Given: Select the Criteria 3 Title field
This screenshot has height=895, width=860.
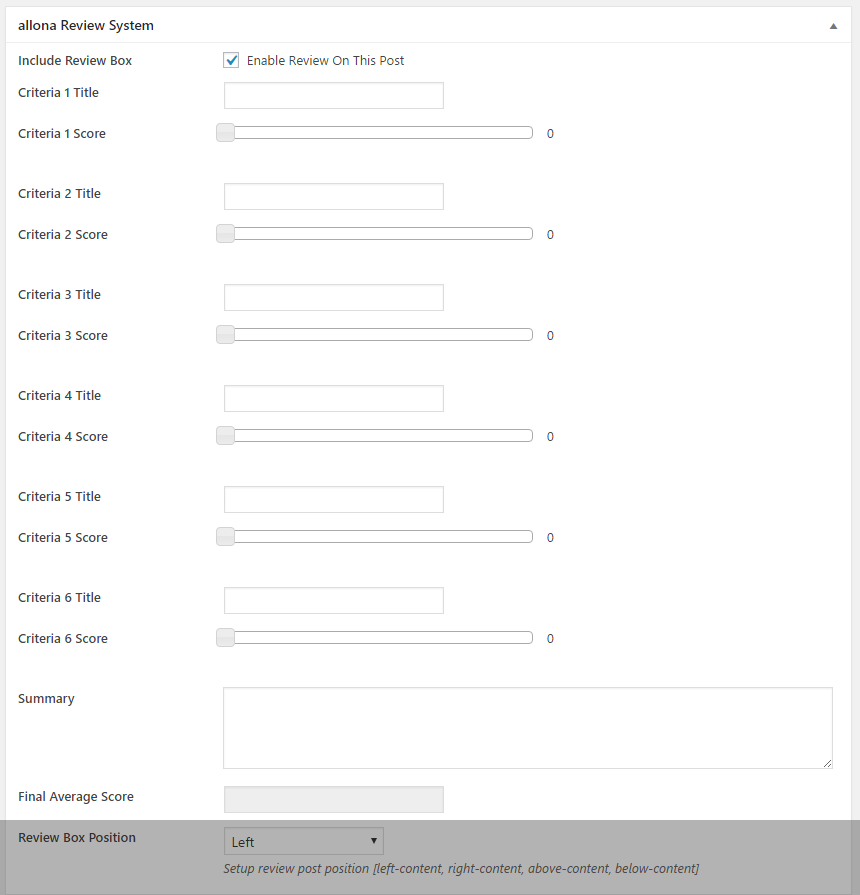Looking at the screenshot, I should click(x=333, y=298).
